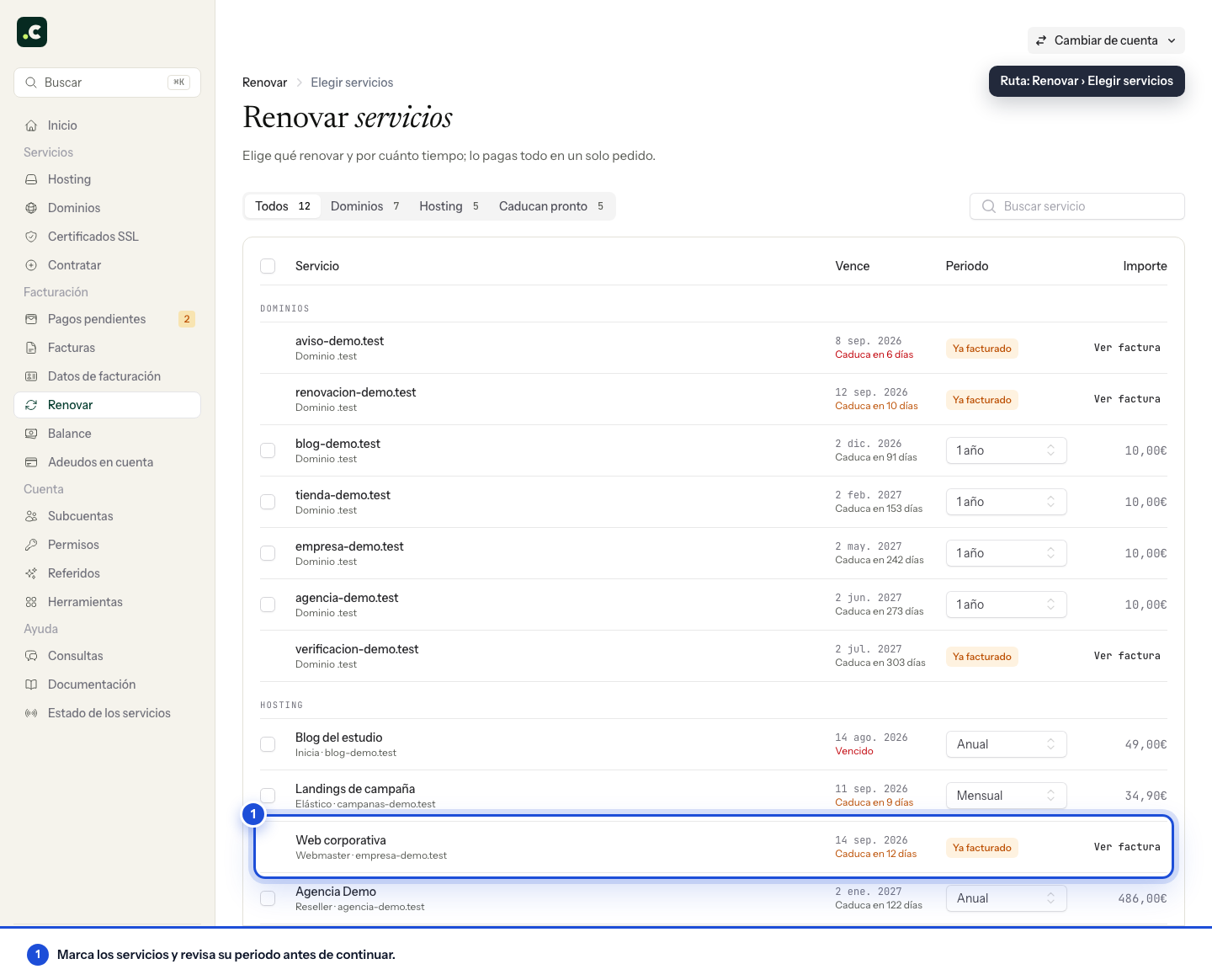Viewport: 1212px width, 980px height.
Task: Click Ver factura for verificacion-demo.test
Action: [1127, 656]
